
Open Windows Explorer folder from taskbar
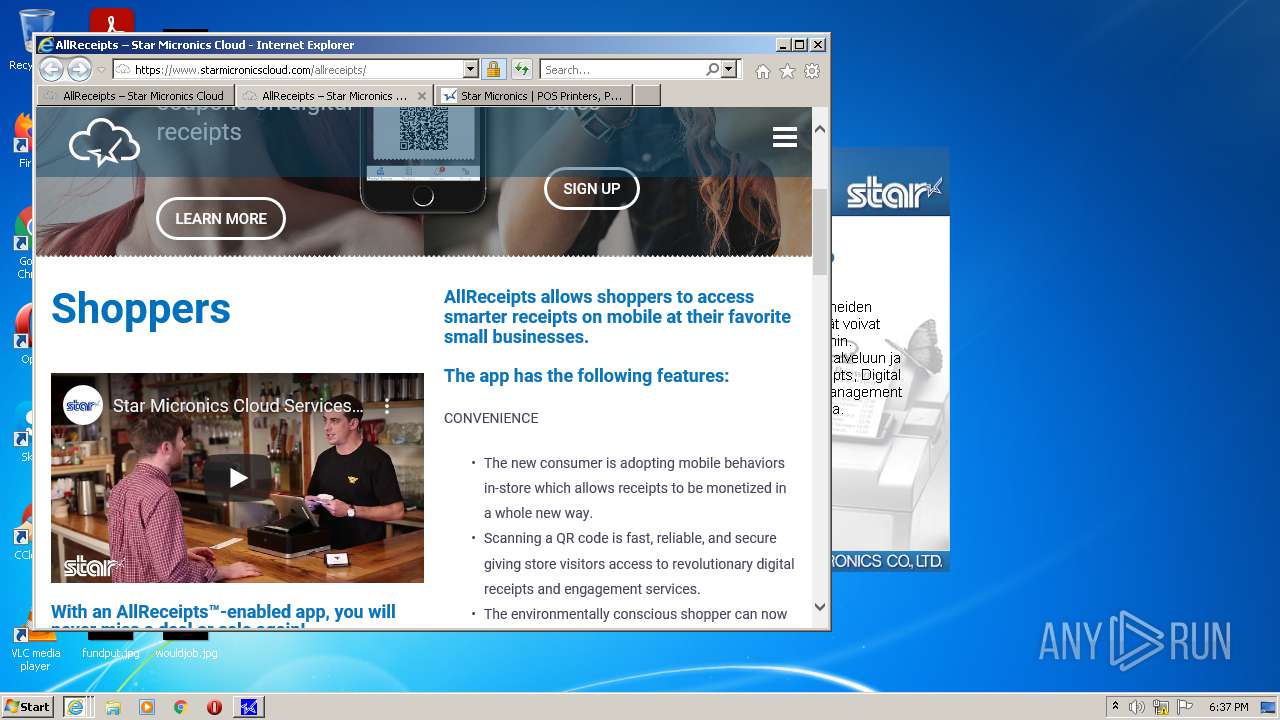click(x=113, y=707)
